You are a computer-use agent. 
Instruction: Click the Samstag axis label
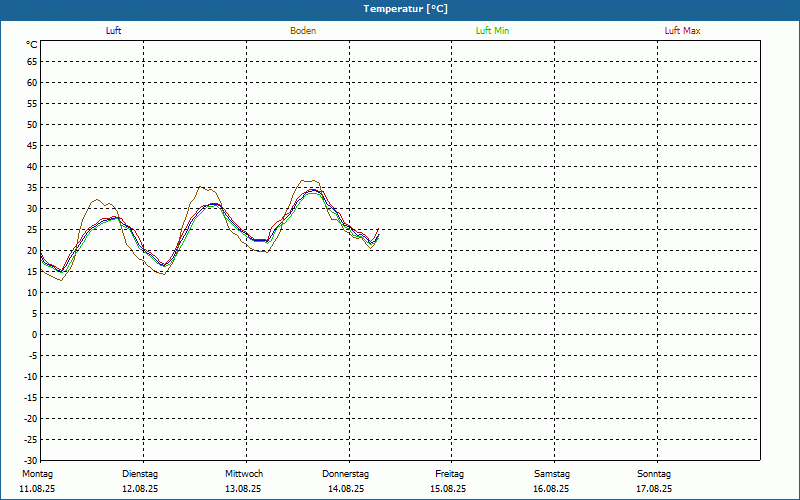pyautogui.click(x=552, y=474)
